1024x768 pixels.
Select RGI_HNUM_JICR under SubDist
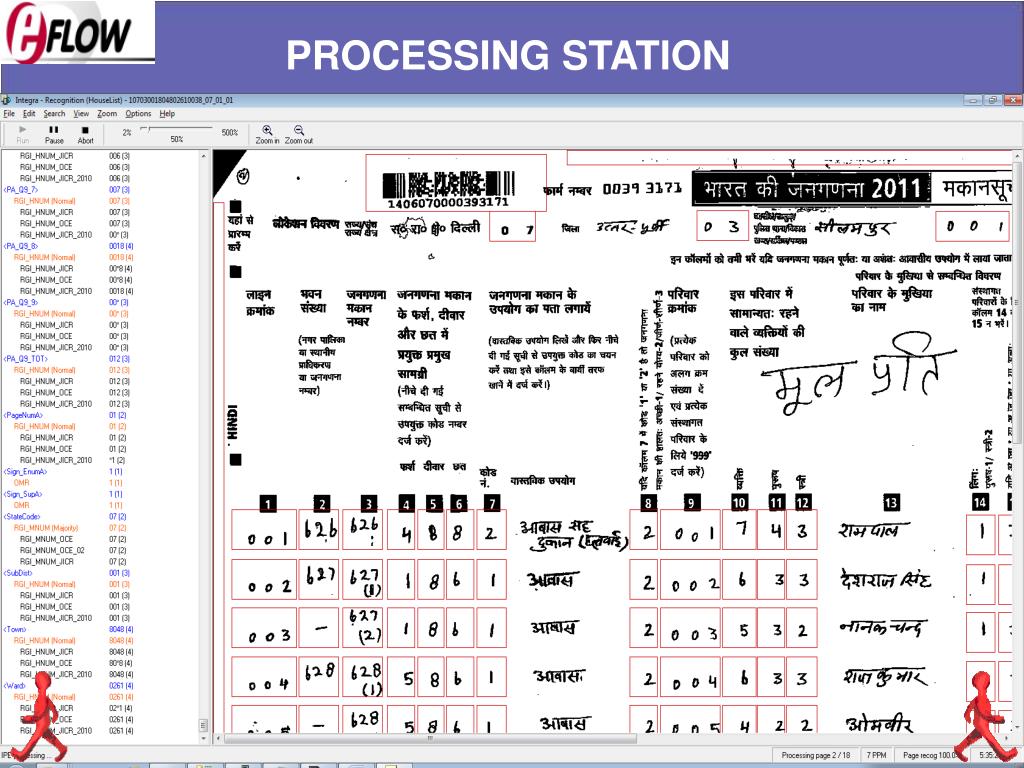(x=47, y=596)
